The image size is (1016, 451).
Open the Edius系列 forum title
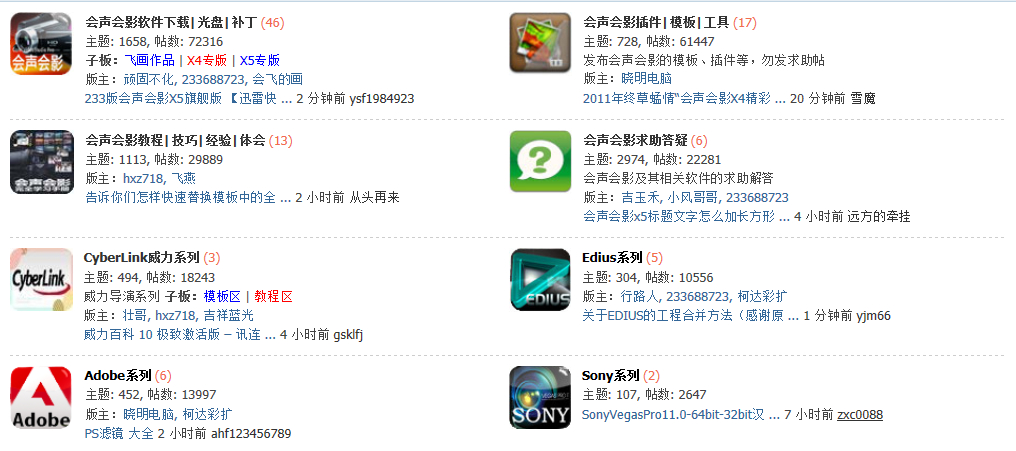pos(612,258)
